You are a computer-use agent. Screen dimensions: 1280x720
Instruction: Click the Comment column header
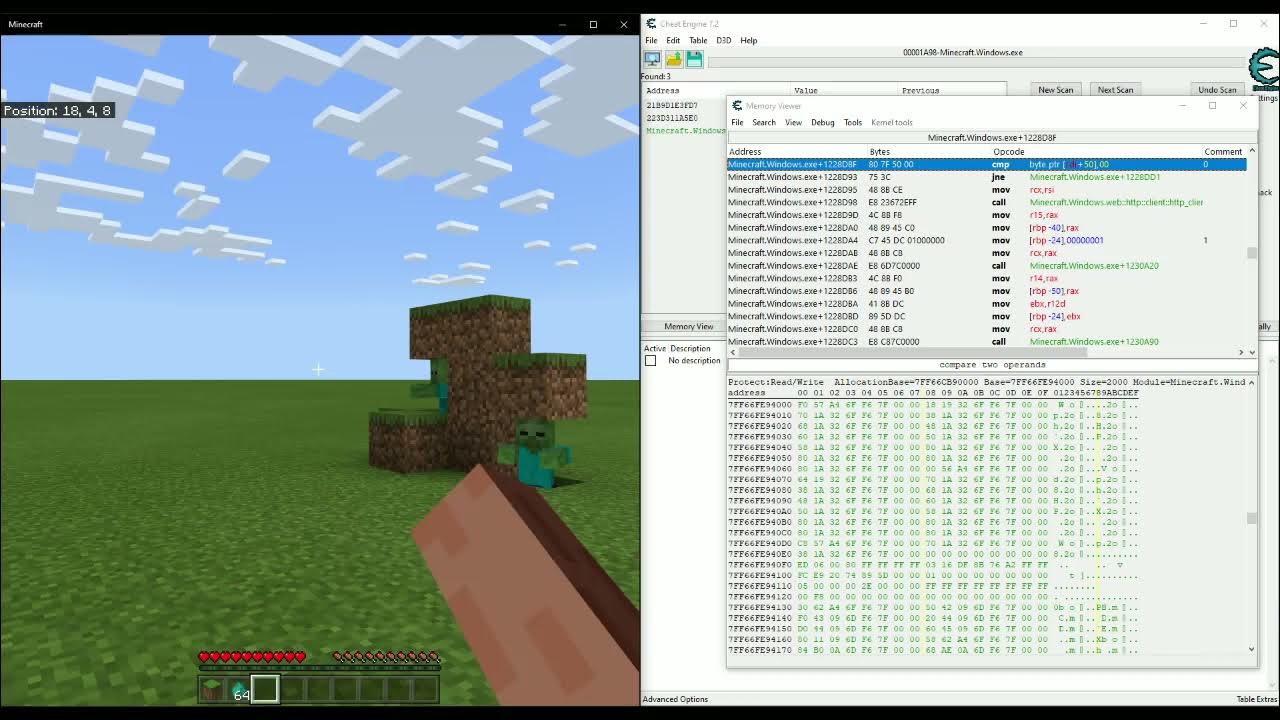click(x=1223, y=152)
